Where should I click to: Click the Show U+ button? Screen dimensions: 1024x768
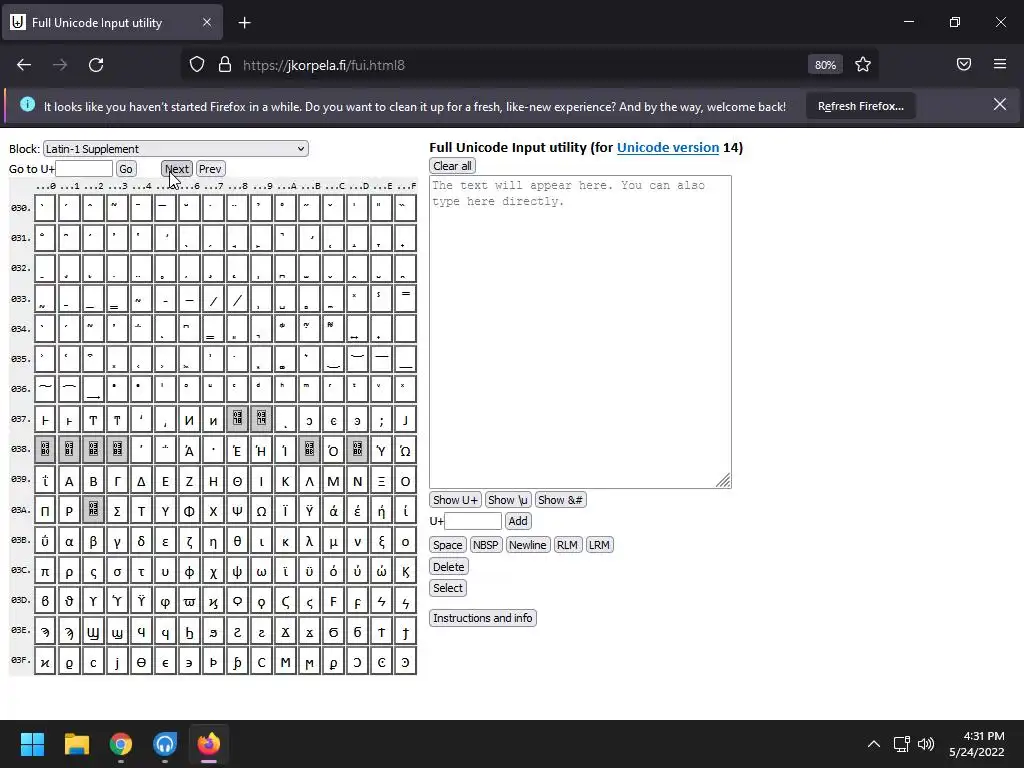coord(455,500)
